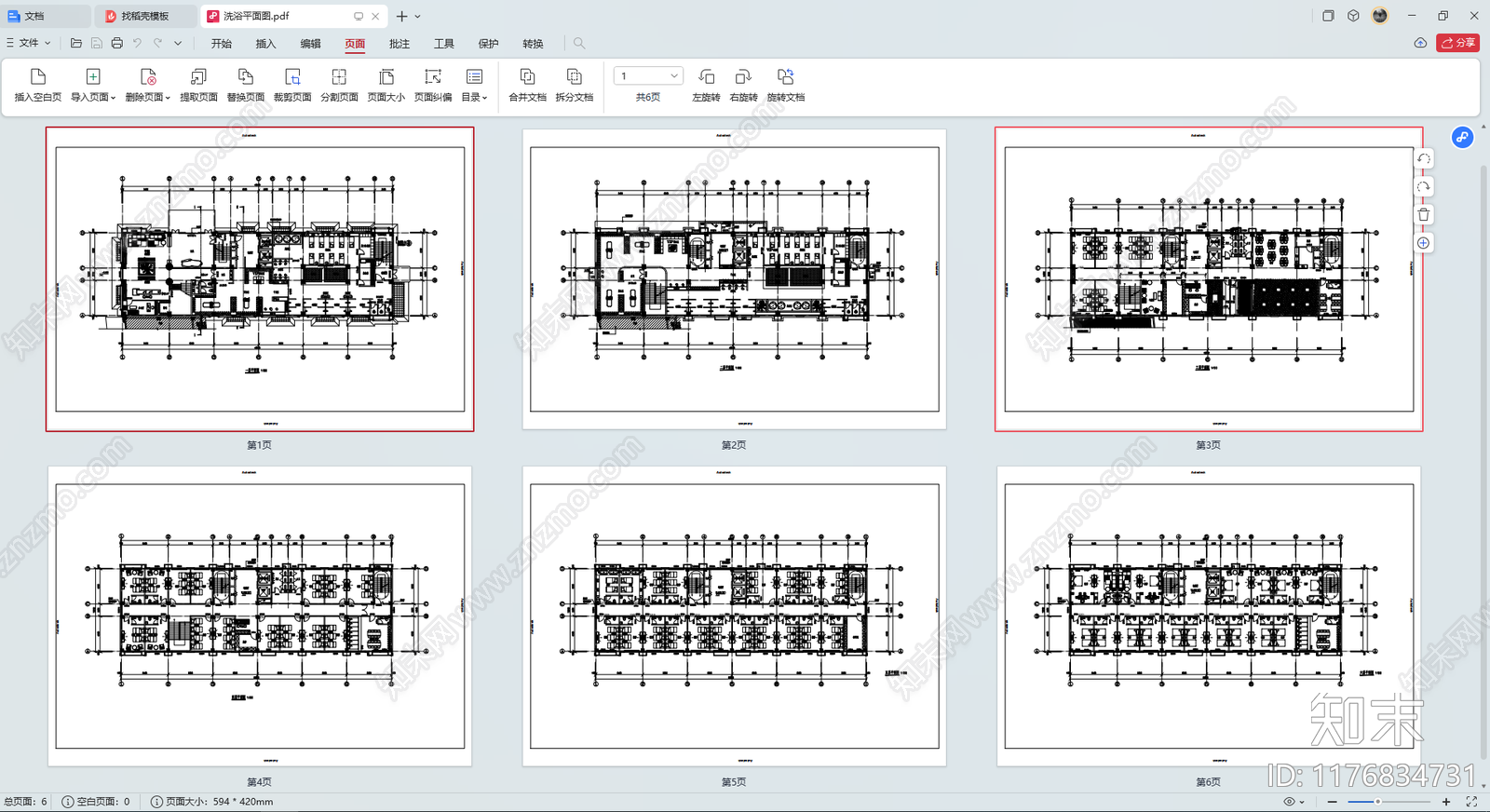The width and height of the screenshot is (1490, 812).
Task: Switch to the 找稻壳模板 tab
Action: coord(146,16)
